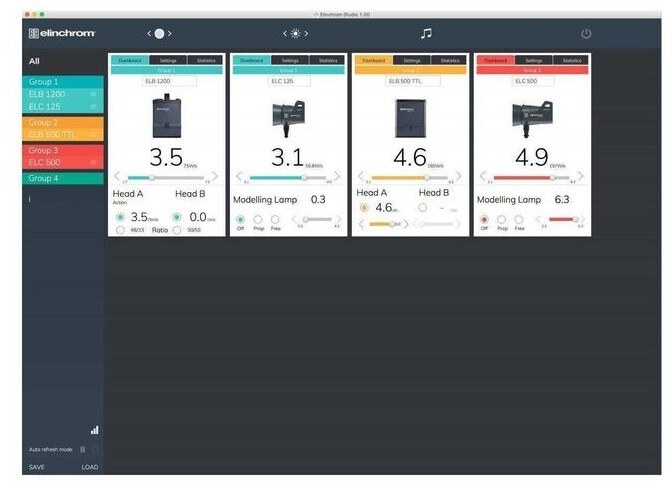Click the SAVE button
Image resolution: width=672 pixels, height=486 pixels.
click(37, 467)
